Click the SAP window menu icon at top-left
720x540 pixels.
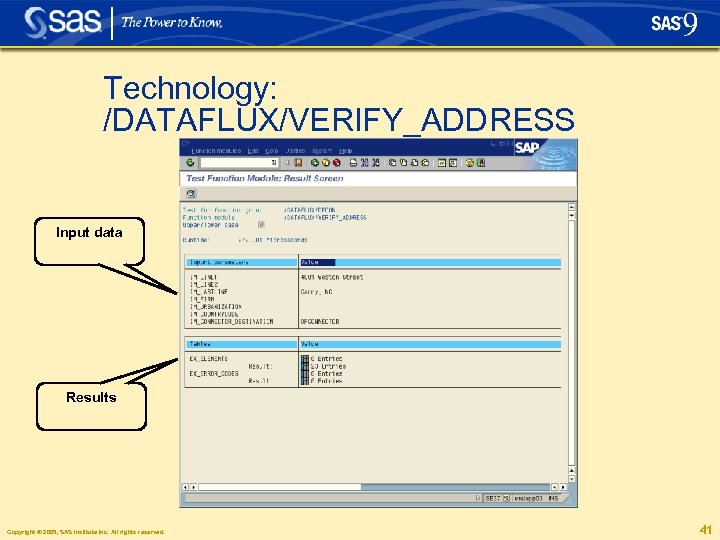point(186,143)
